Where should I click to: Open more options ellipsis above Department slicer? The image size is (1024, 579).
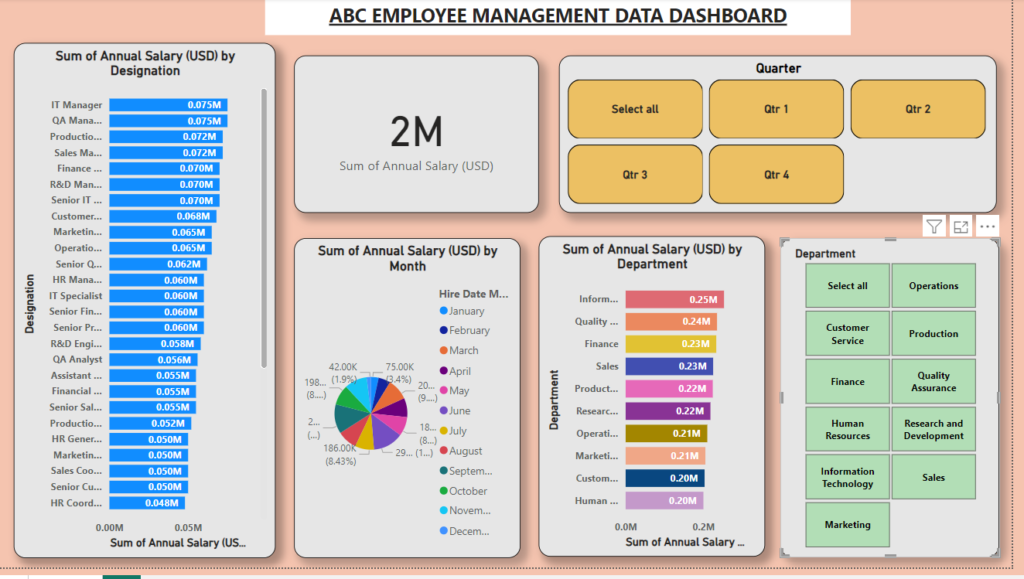point(988,227)
